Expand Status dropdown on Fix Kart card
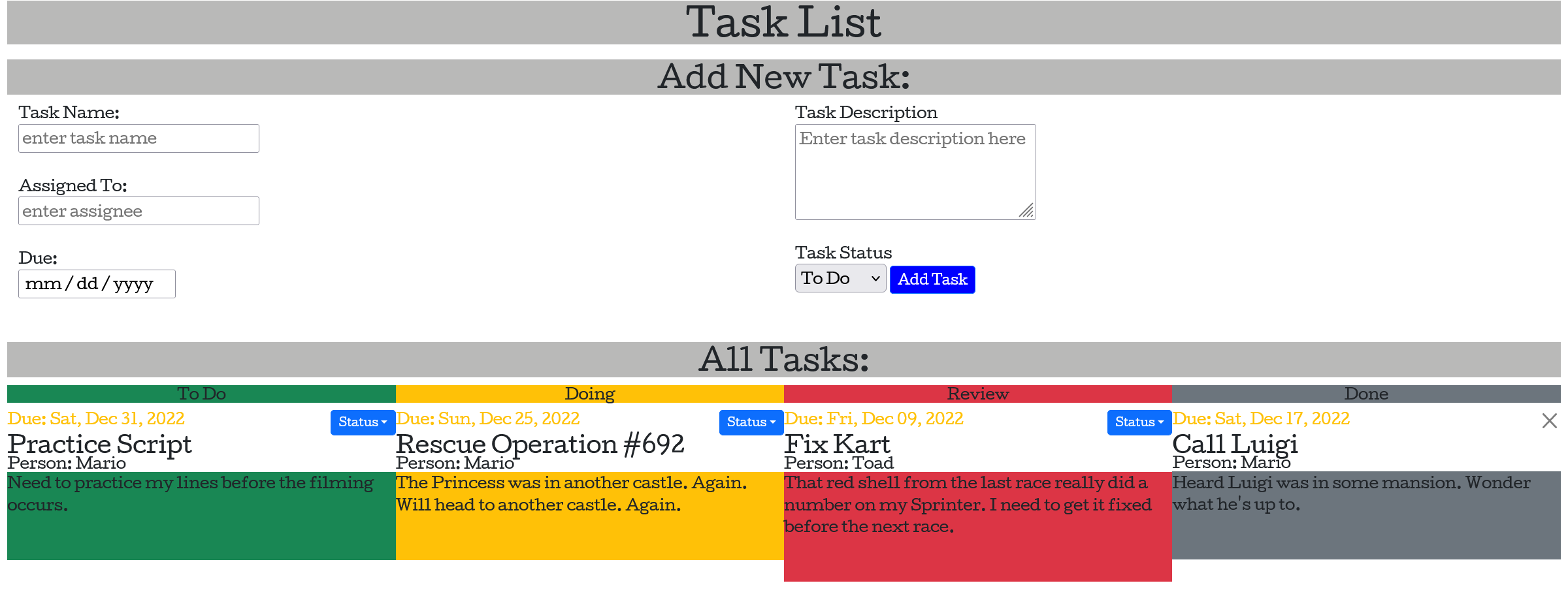 coord(1139,422)
